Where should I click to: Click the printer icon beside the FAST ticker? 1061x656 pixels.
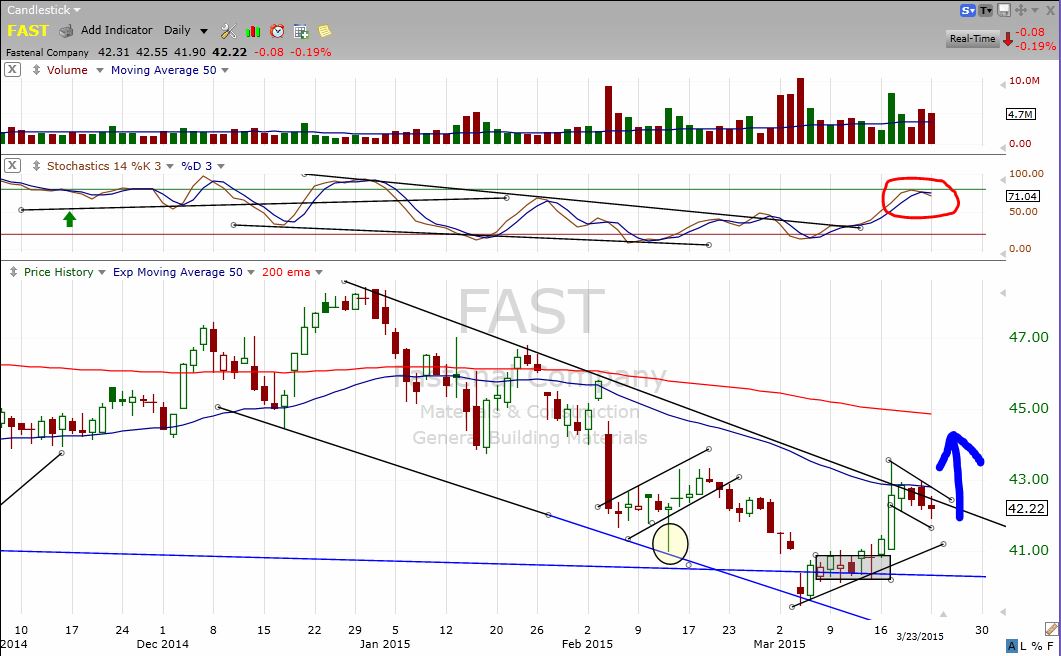(66, 31)
